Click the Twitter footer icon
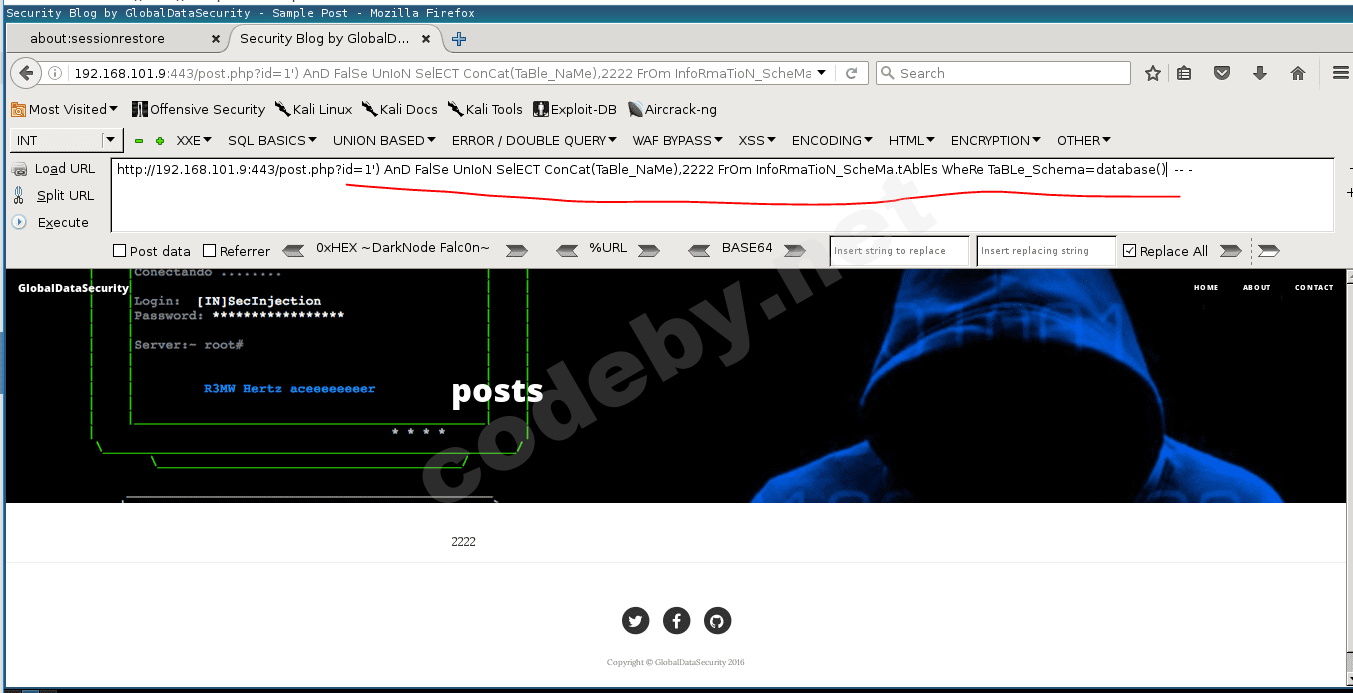This screenshot has height=693, width=1353. [x=636, y=621]
